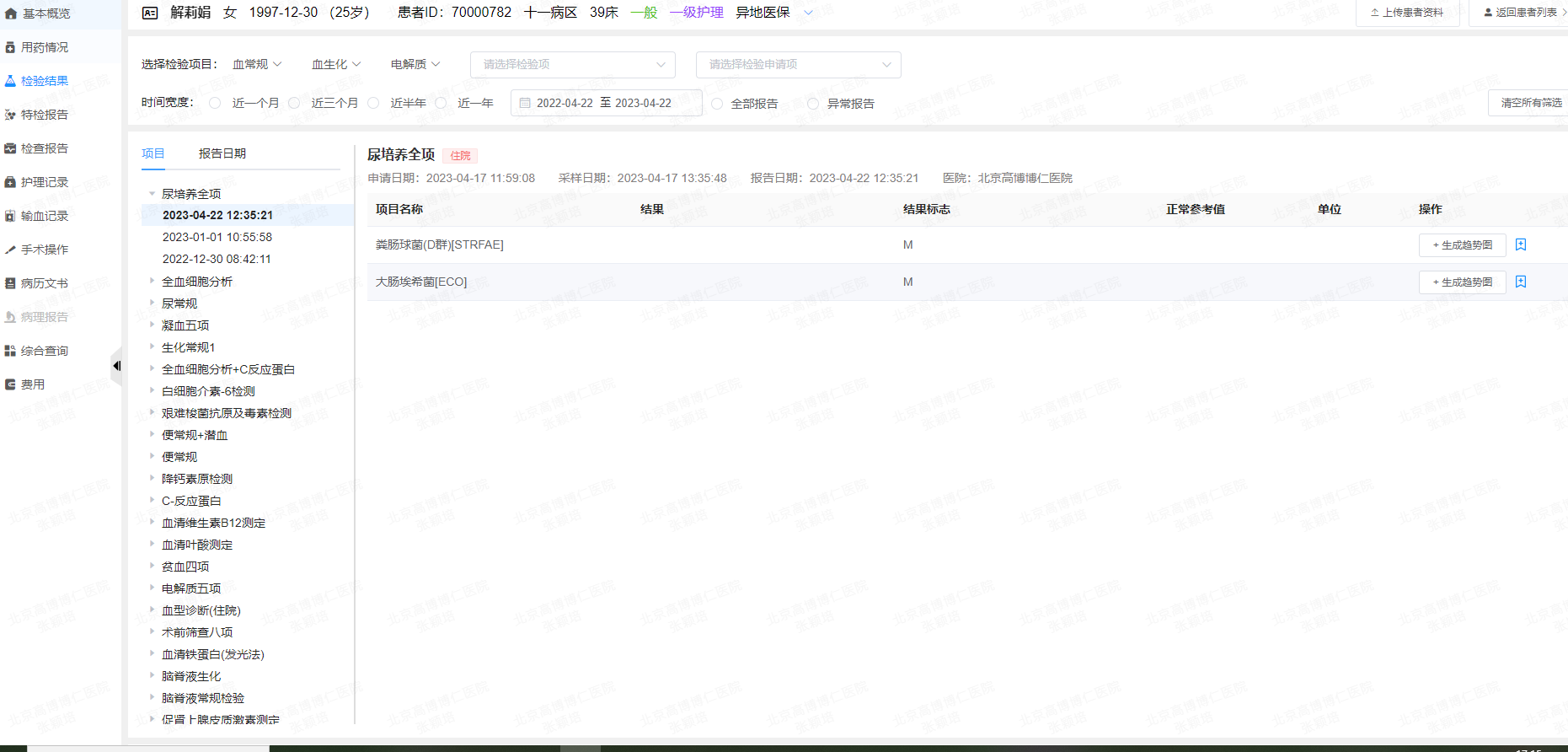This screenshot has height=752, width=1568.
Task: Select 术前筛查八项 in the tree
Action: (x=197, y=632)
